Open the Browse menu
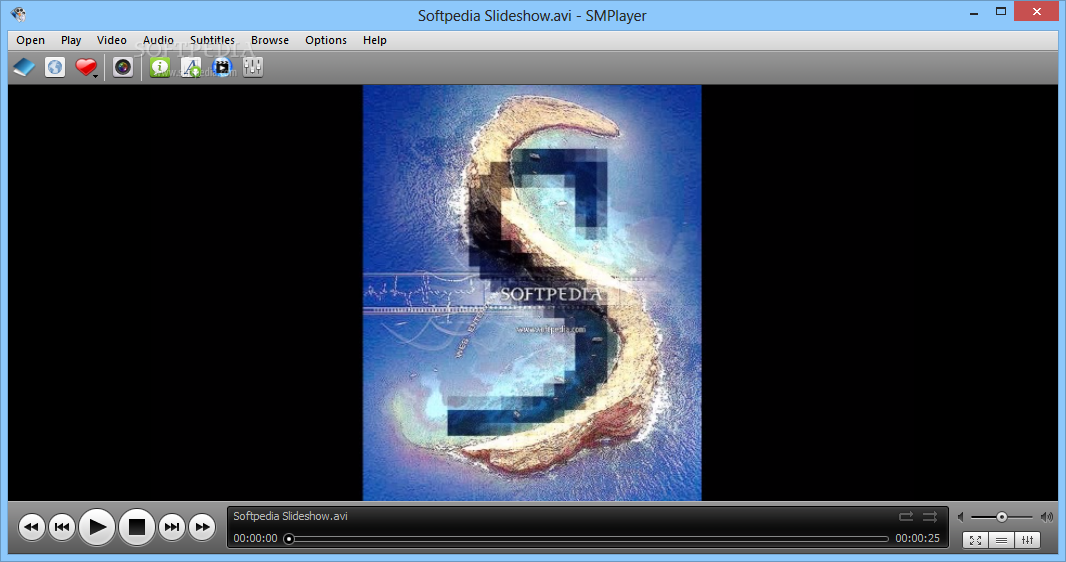The height and width of the screenshot is (562, 1066). [x=270, y=40]
